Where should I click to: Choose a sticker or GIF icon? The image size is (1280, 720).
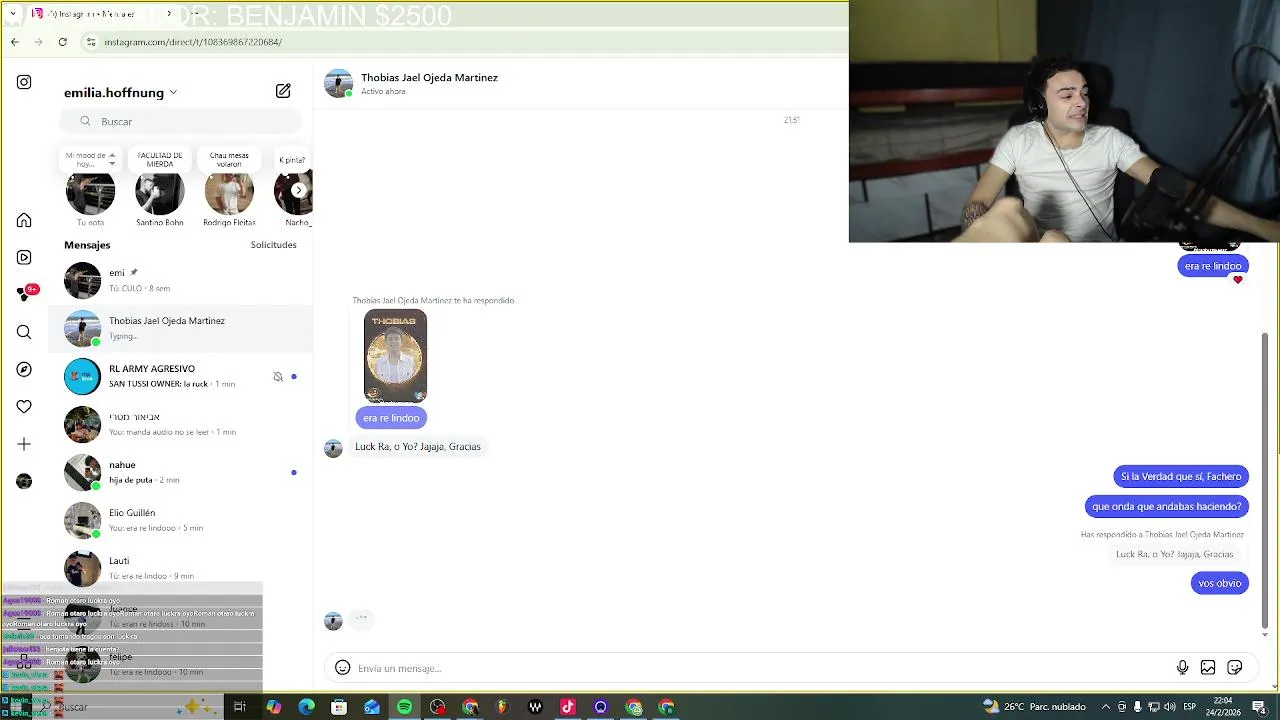pyautogui.click(x=1235, y=668)
